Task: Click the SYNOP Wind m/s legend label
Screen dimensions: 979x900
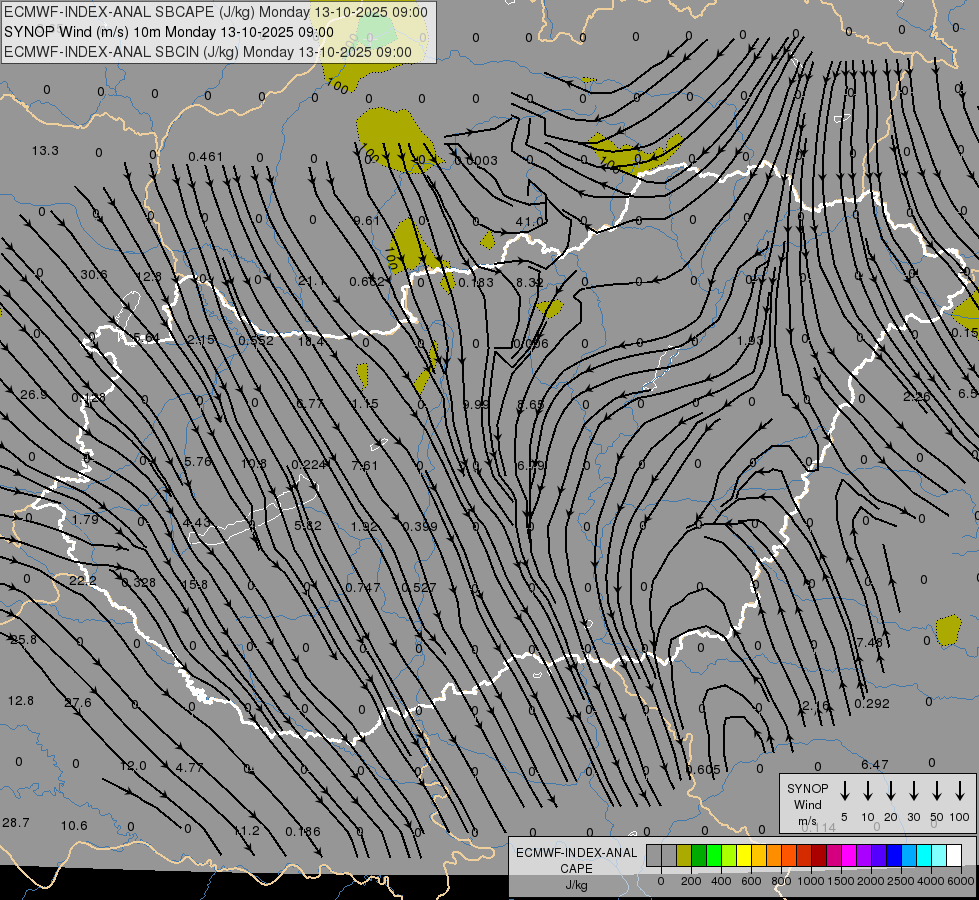Action: click(807, 804)
